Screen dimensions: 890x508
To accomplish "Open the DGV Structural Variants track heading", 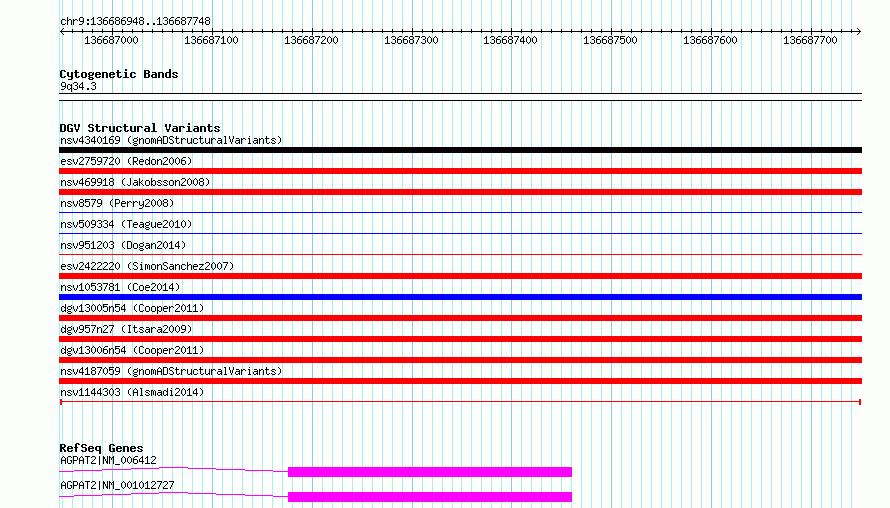I will point(140,128).
